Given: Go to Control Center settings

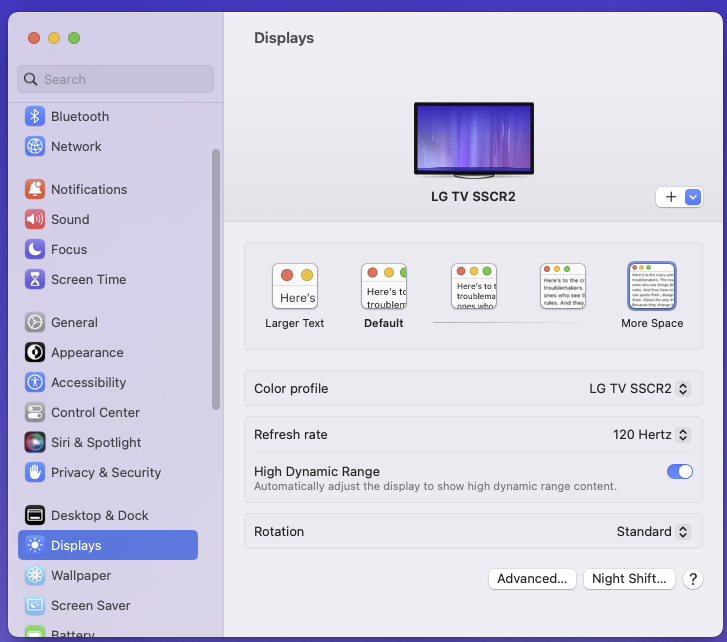Looking at the screenshot, I should (x=108, y=412).
